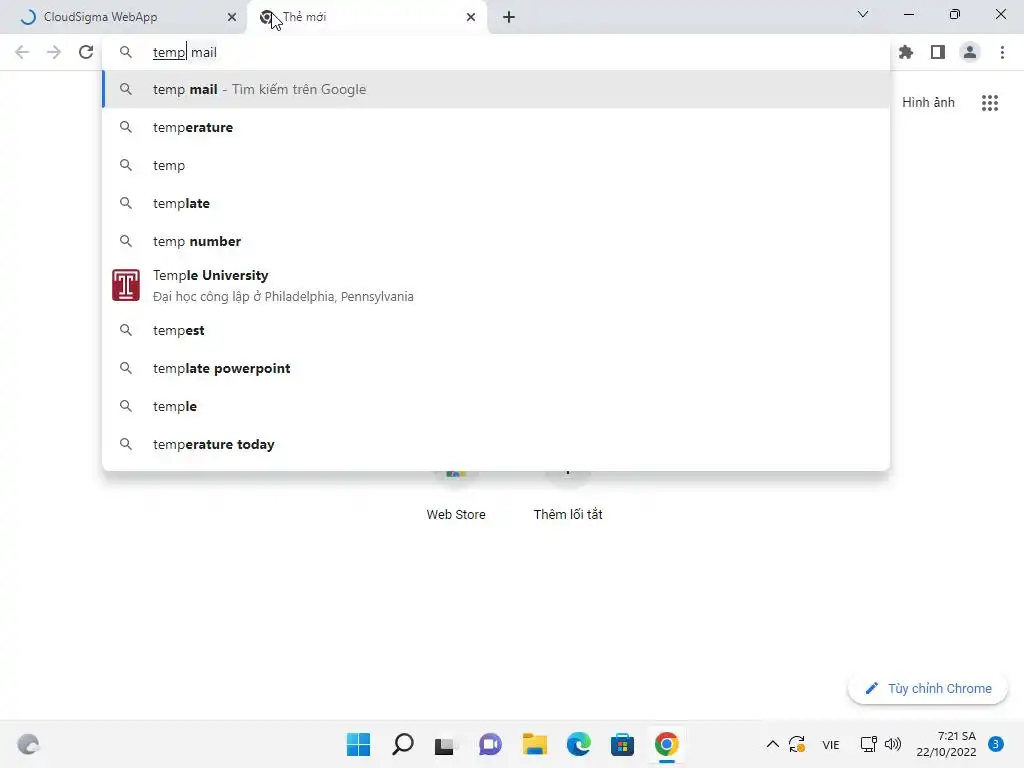1024x768 pixels.
Task: Choose the tempest suggestion
Action: (x=496, y=330)
